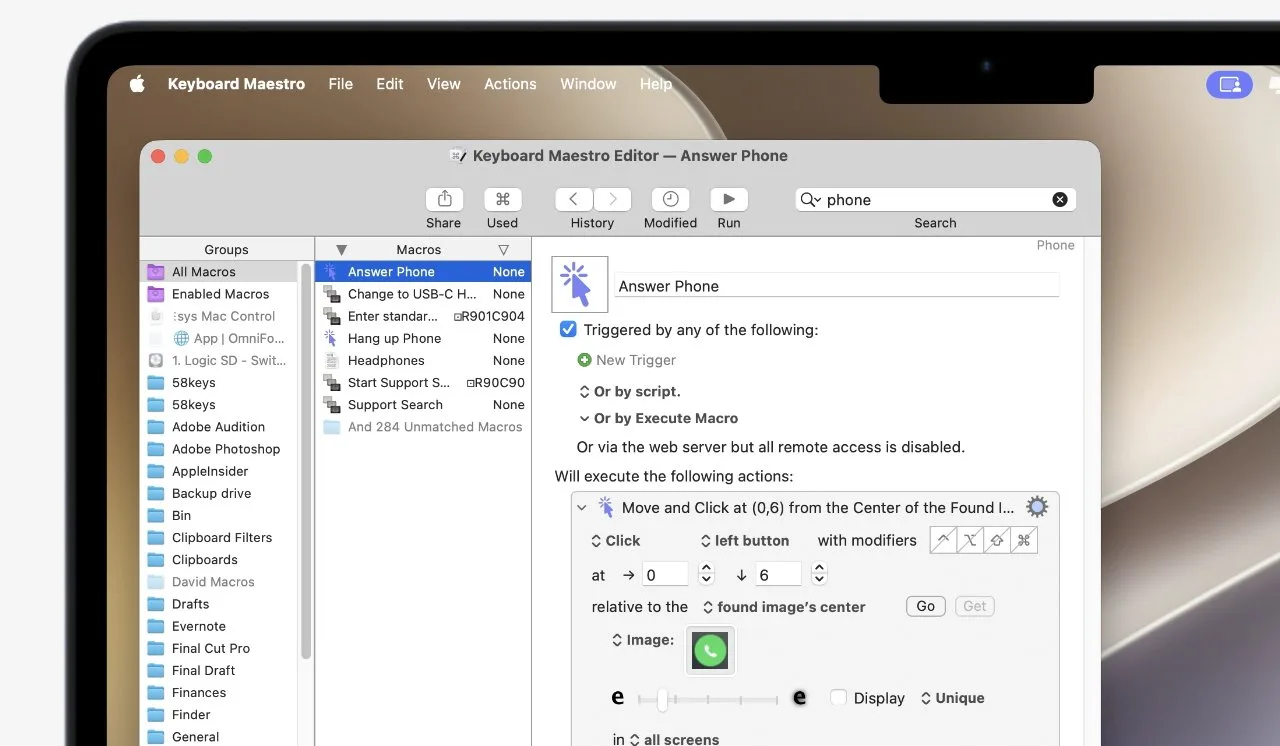Select the Headphones macro
The height and width of the screenshot is (746, 1280).
(x=423, y=360)
